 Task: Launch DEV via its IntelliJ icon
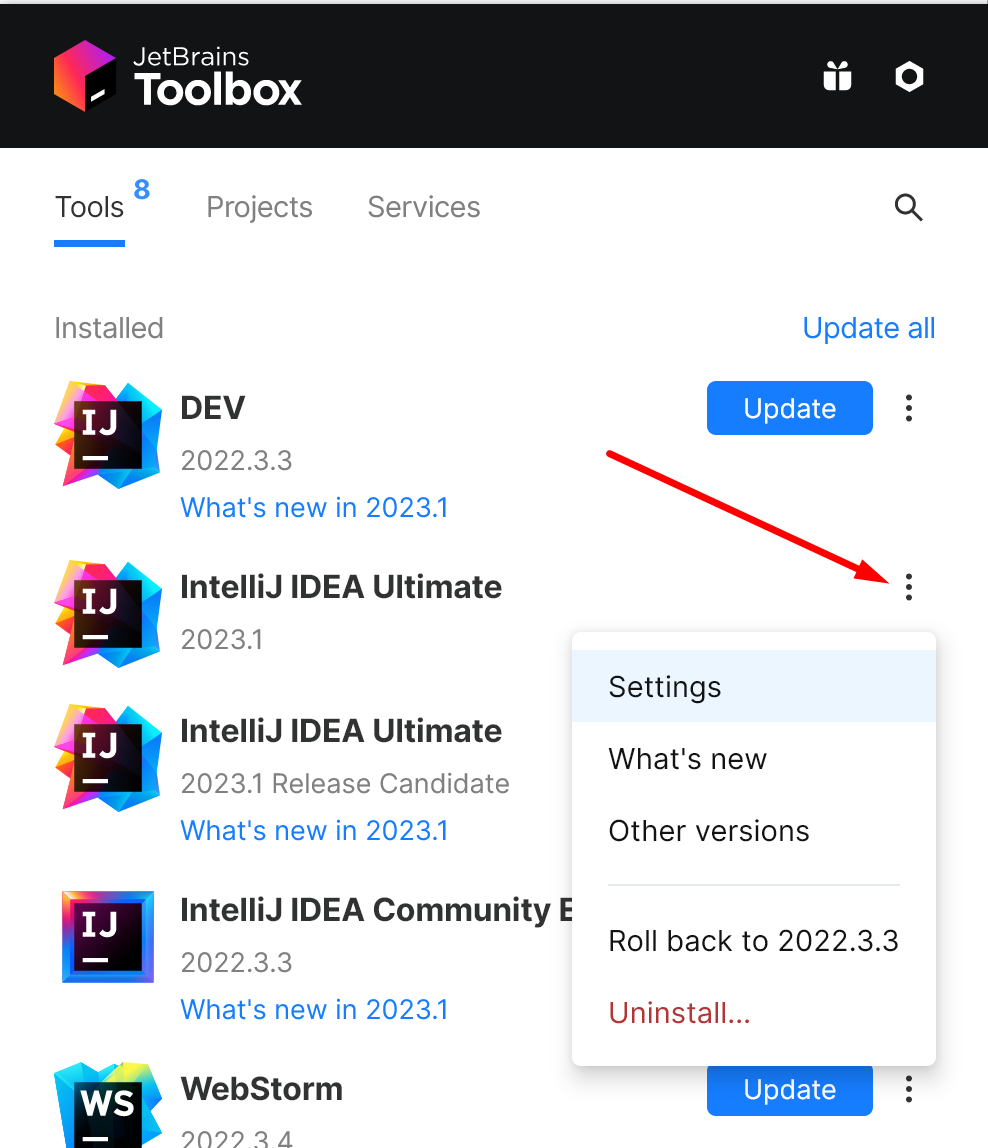108,434
